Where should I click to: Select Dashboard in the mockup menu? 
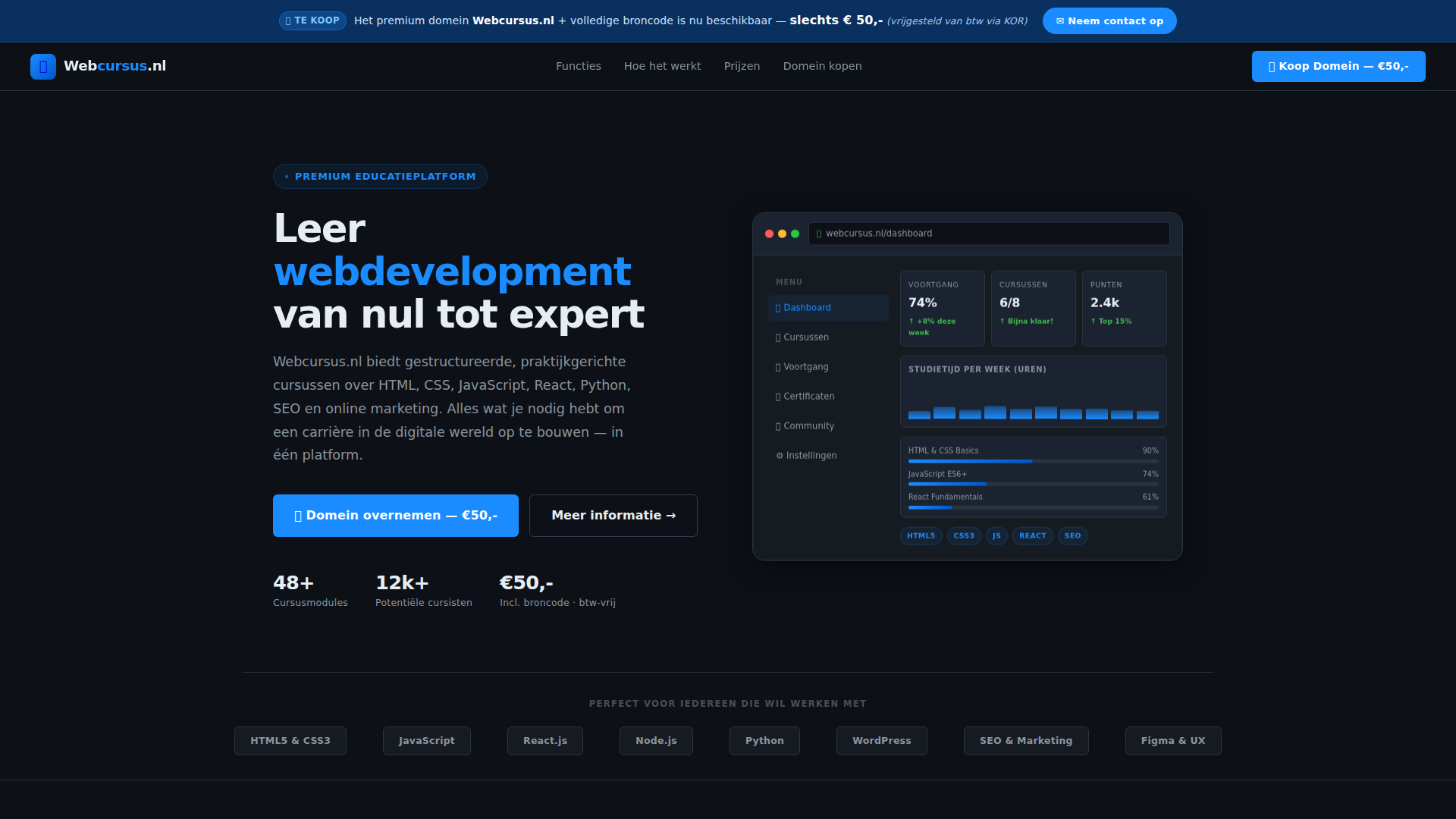coord(829,308)
